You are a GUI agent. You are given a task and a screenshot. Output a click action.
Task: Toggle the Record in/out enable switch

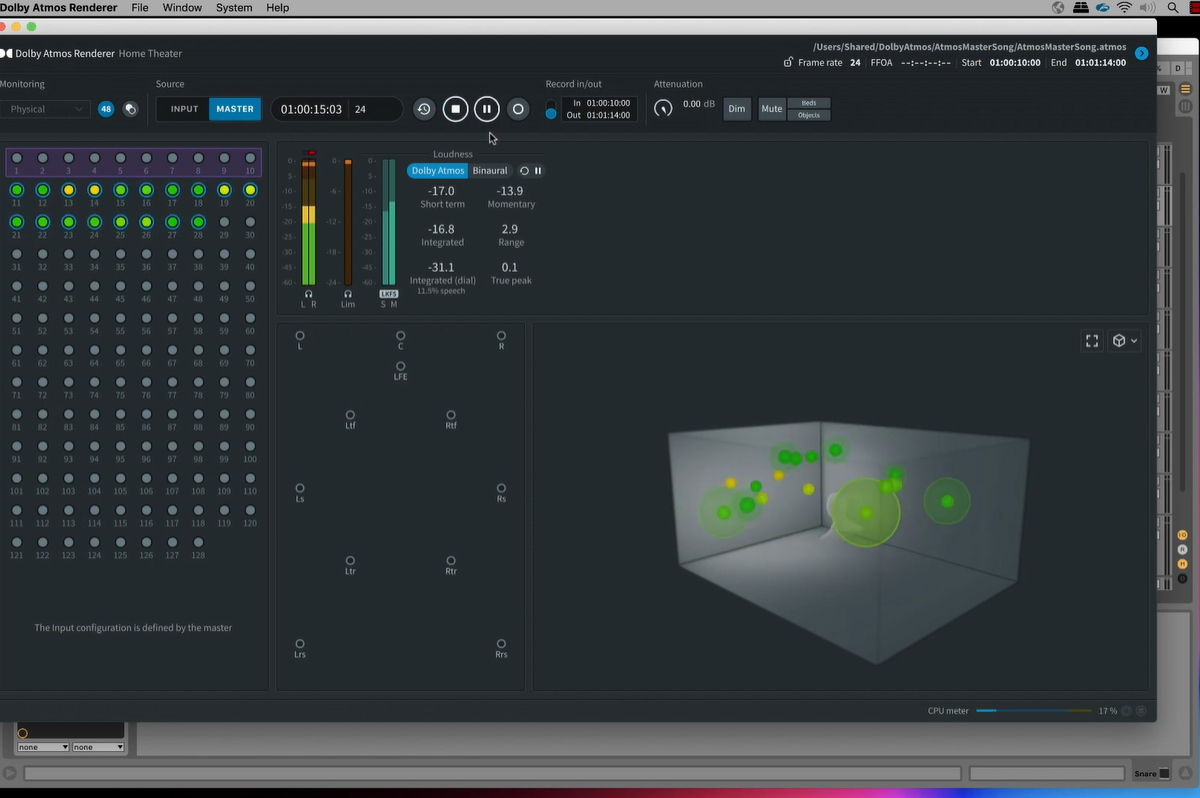pos(551,109)
